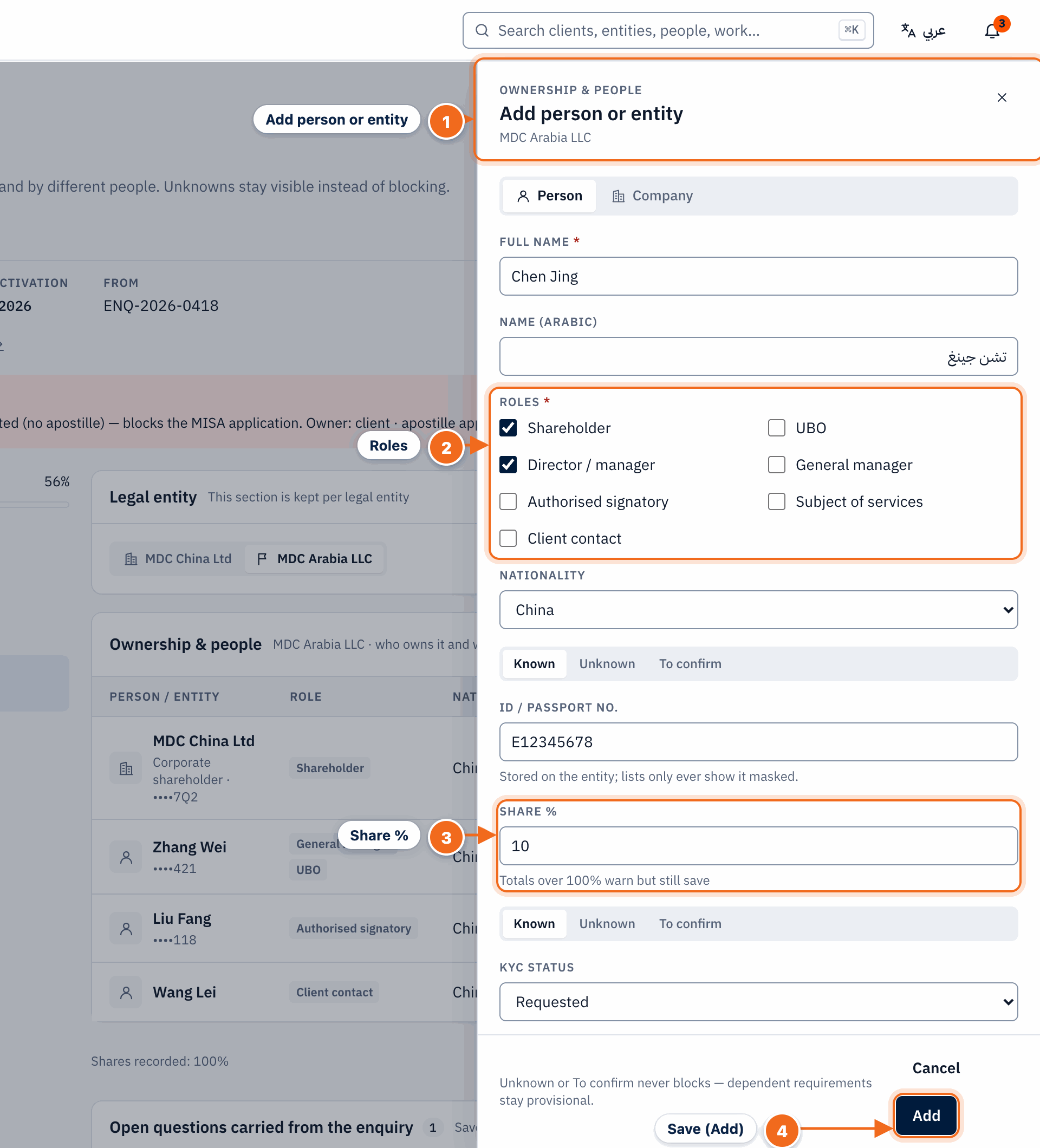1040x1148 pixels.
Task: Click the building icon next to MDC China Ltd tab
Action: click(131, 559)
